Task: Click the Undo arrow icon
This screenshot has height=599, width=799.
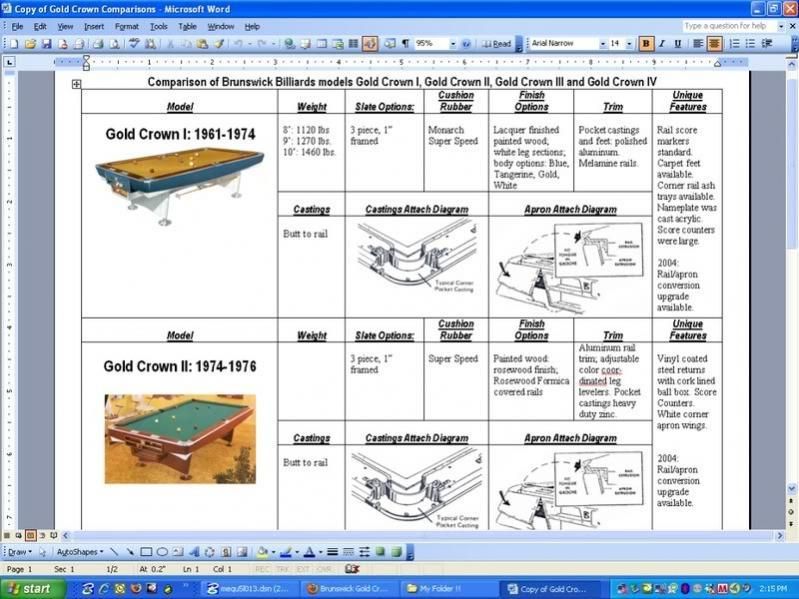Action: coord(237,44)
